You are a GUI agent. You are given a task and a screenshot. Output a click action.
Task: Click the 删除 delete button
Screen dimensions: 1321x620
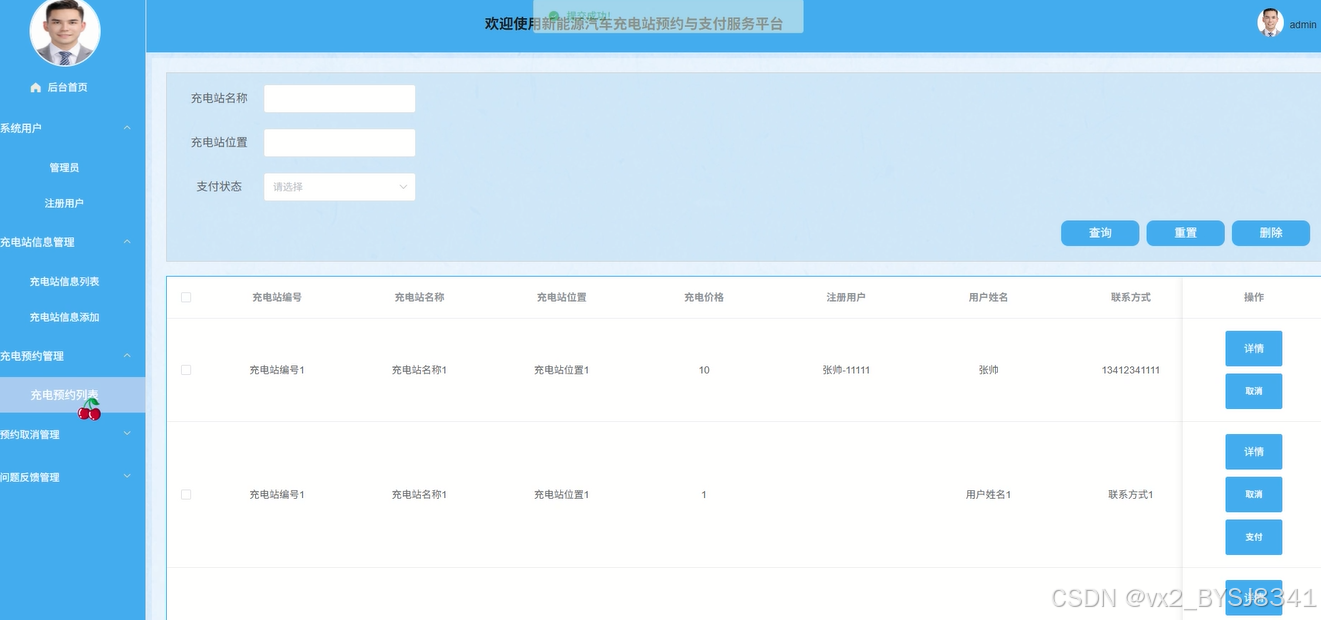pyautogui.click(x=1270, y=233)
